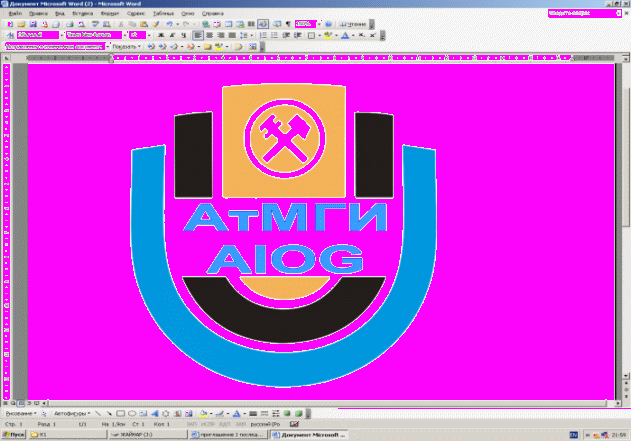Click the Undo arrow icon

(x=172, y=23)
